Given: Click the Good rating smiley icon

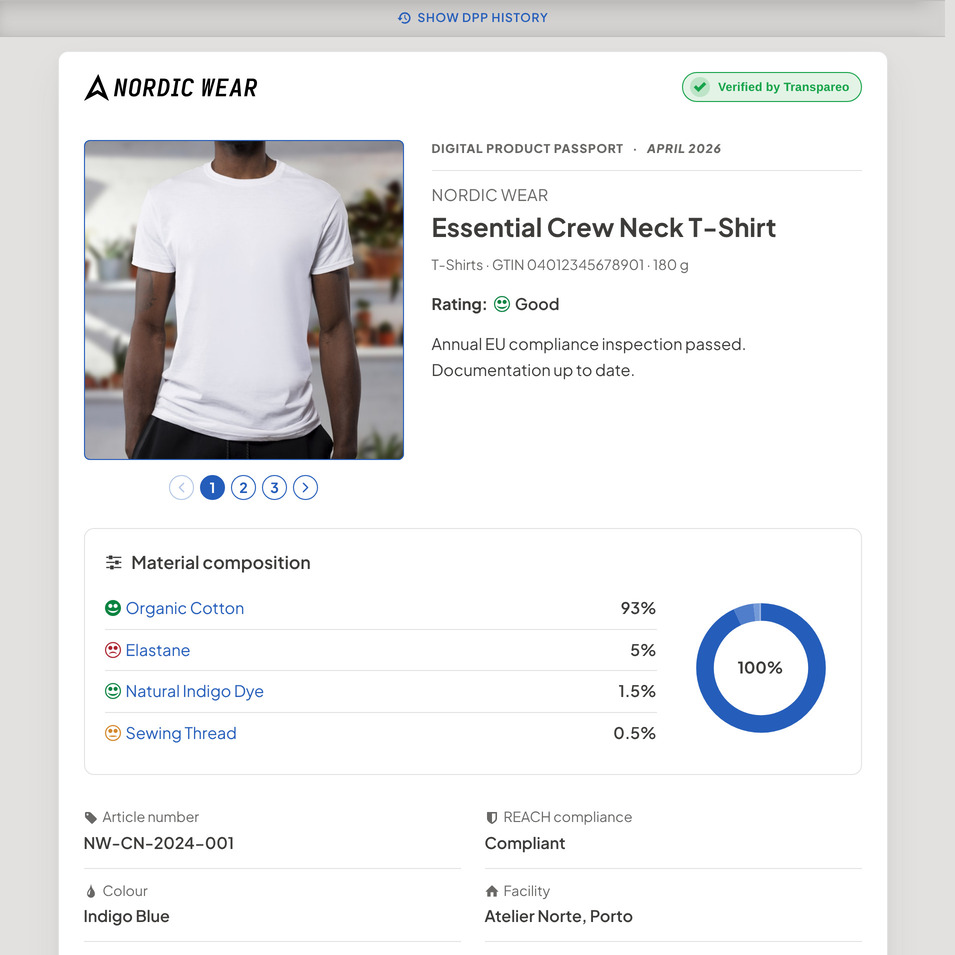Looking at the screenshot, I should 502,304.
